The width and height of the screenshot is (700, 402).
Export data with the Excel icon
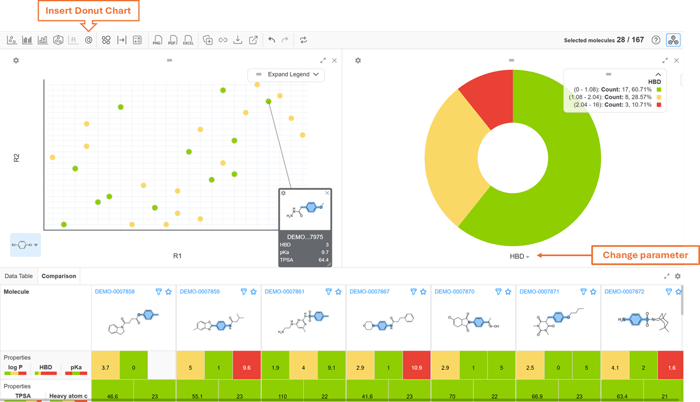[x=188, y=41]
